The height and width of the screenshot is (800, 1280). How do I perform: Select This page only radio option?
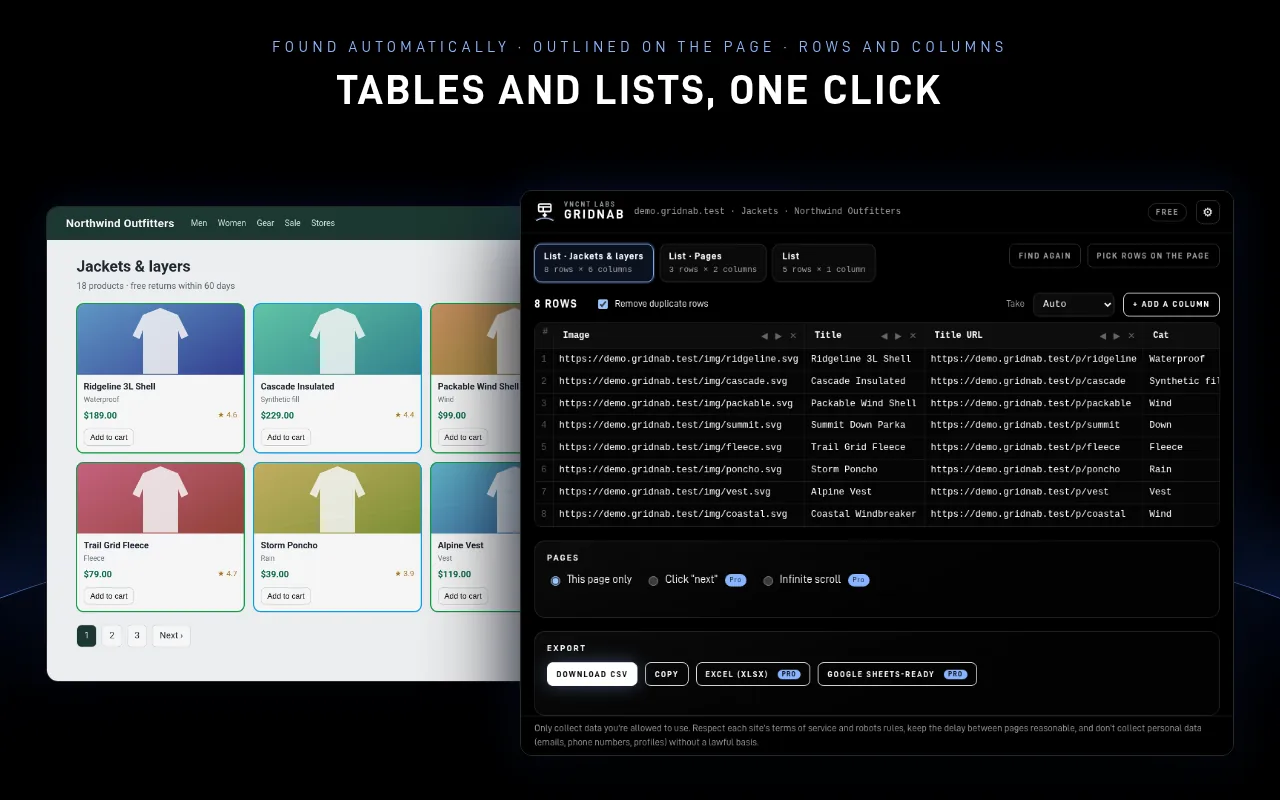click(556, 580)
